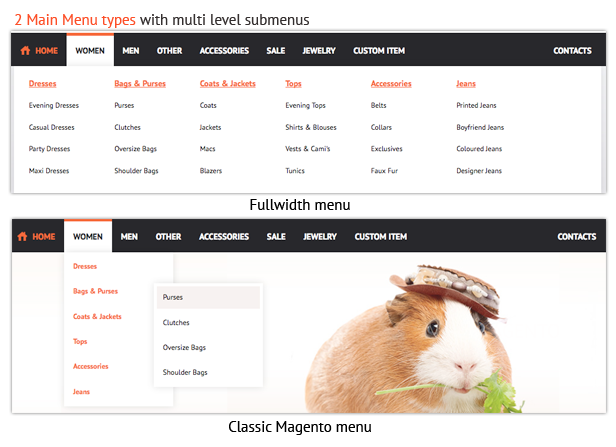
Task: Select Vests & Cami's link
Action: 308,149
